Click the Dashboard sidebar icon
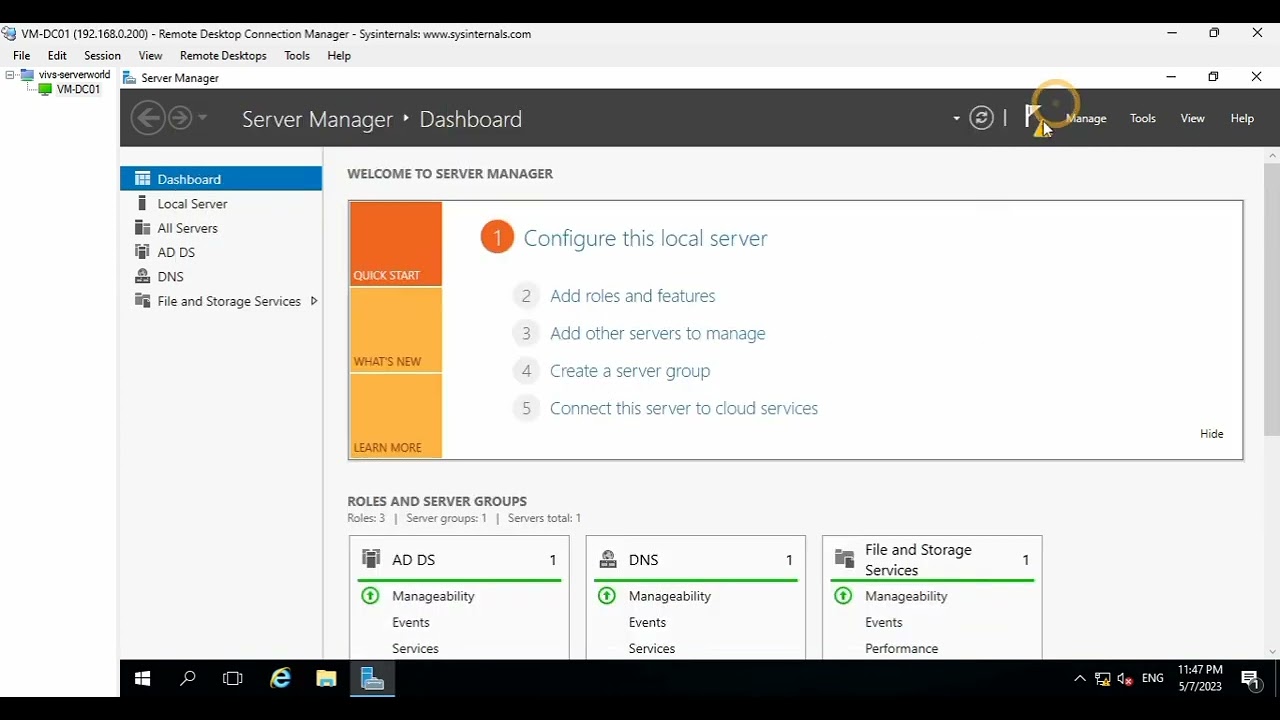This screenshot has height=720, width=1280. point(142,179)
